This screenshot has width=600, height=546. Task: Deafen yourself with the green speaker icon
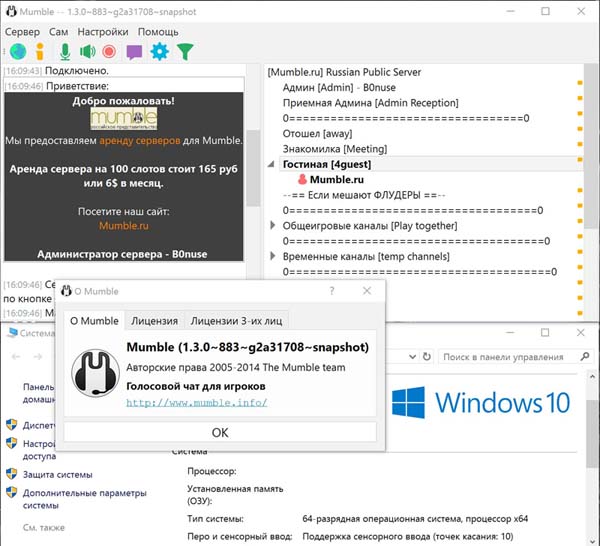87,51
